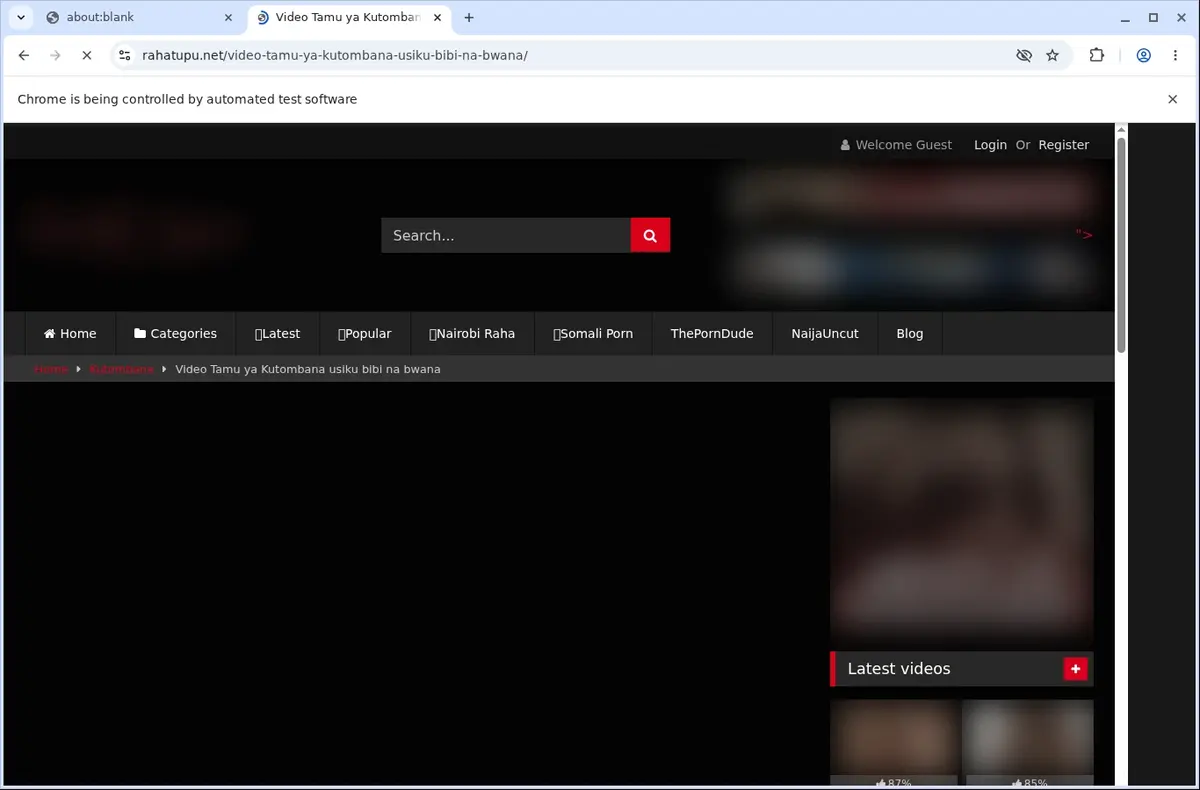Image resolution: width=1200 pixels, height=790 pixels.
Task: Click the eye-slash tracking protection icon
Action: coord(1023,55)
